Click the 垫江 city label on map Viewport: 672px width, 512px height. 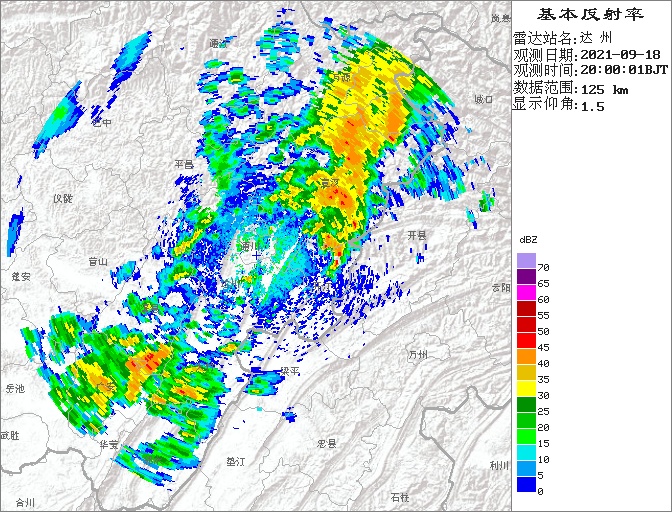point(236,462)
